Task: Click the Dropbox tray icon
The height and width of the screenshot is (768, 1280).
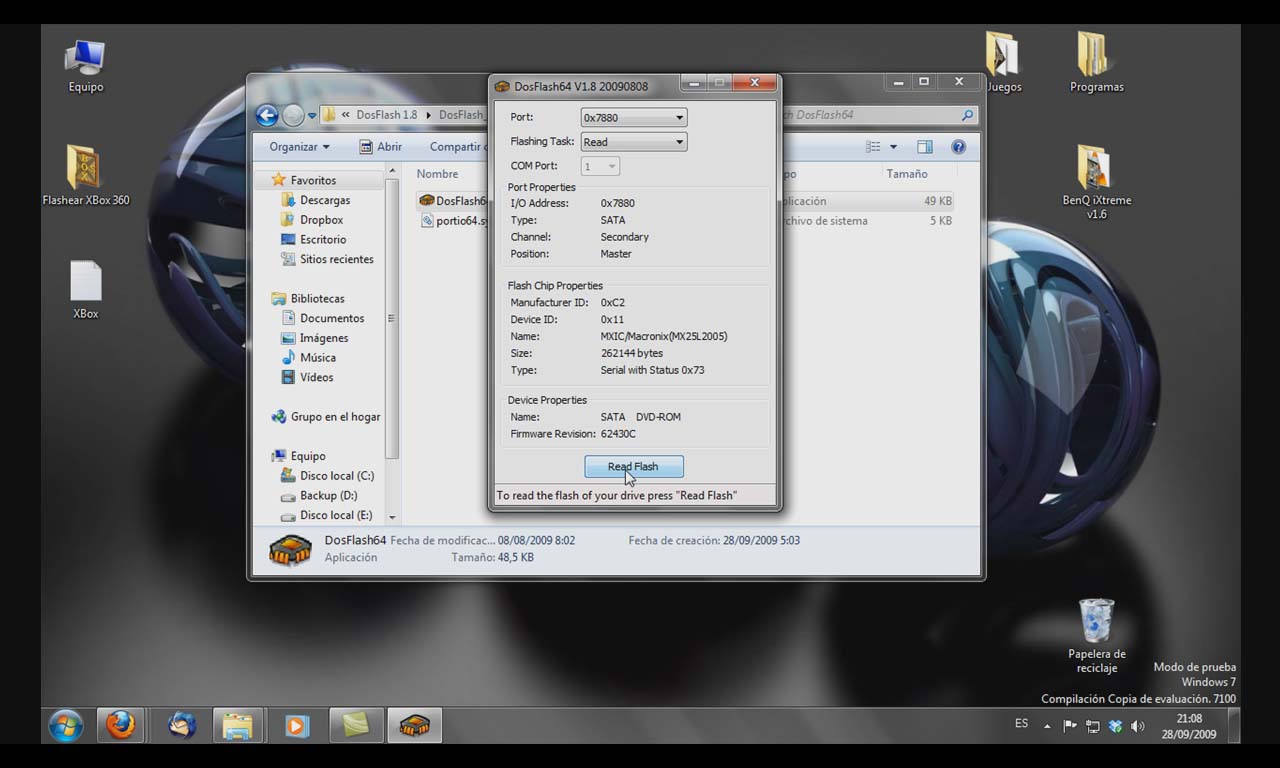Action: click(x=1115, y=727)
